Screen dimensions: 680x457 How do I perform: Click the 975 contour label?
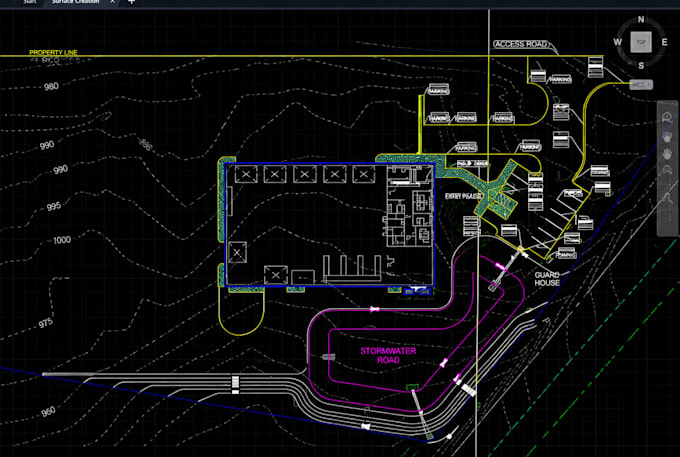pos(46,323)
